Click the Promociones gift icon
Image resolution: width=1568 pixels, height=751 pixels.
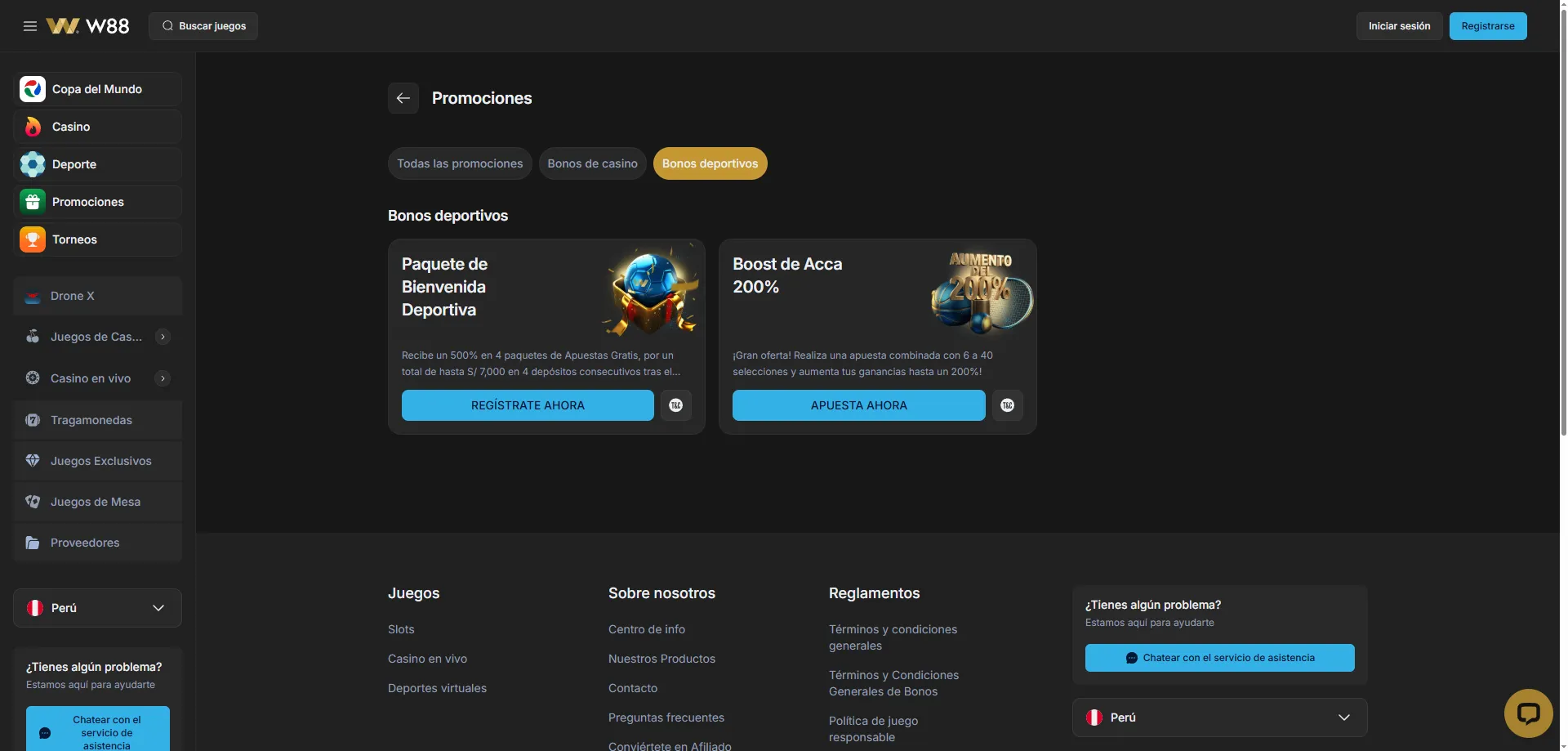click(x=33, y=202)
